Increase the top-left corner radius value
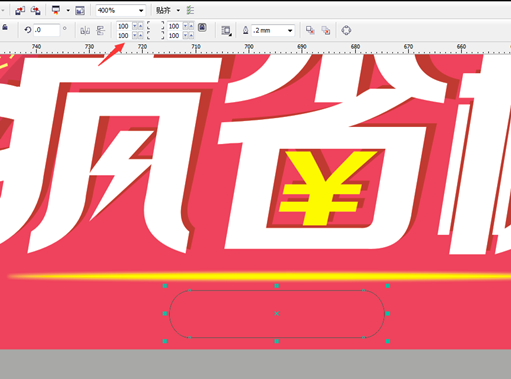Viewport: 511px width, 379px height. [140, 26]
